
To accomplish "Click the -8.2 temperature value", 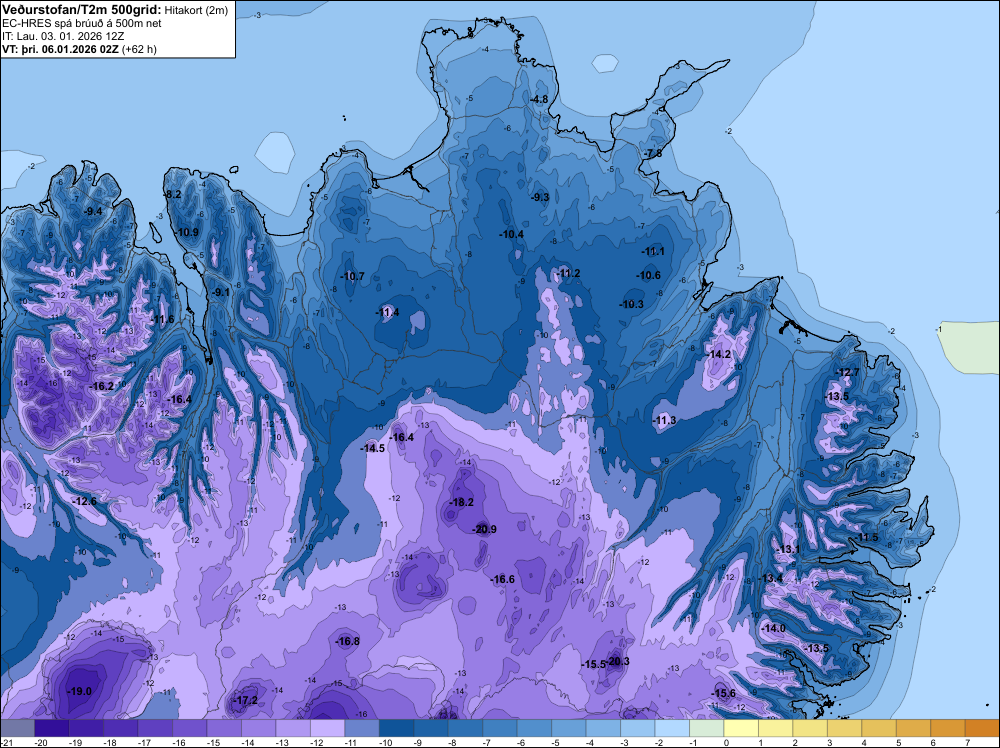I will pyautogui.click(x=173, y=194).
